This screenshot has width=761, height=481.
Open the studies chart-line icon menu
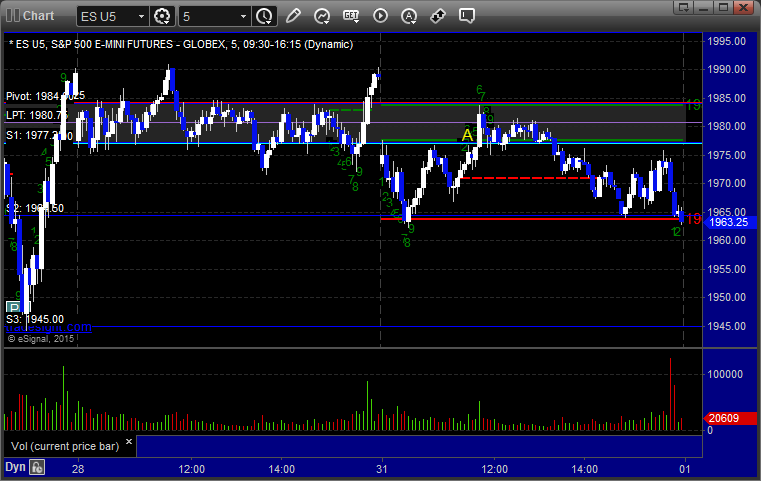[322, 16]
